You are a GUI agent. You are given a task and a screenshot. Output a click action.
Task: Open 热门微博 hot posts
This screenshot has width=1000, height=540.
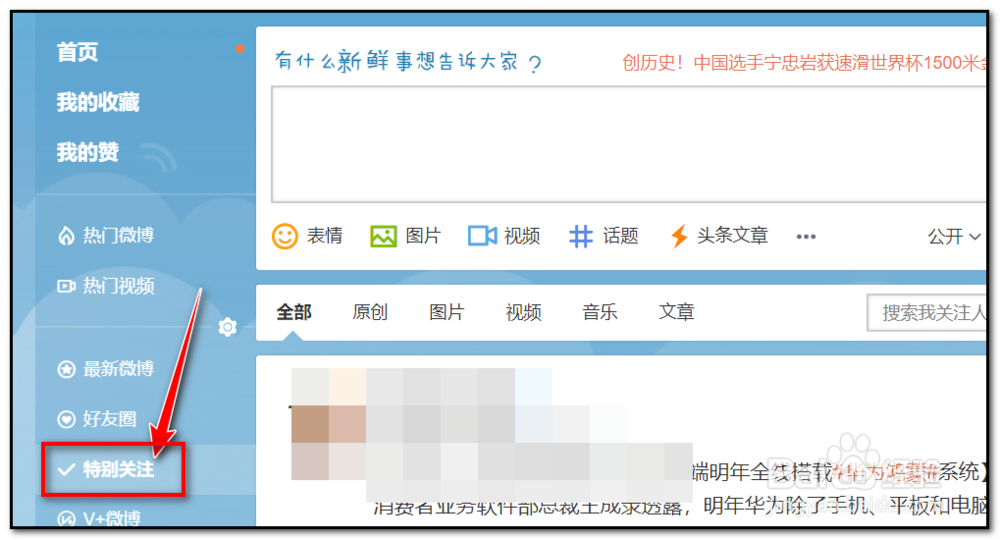pos(118,235)
